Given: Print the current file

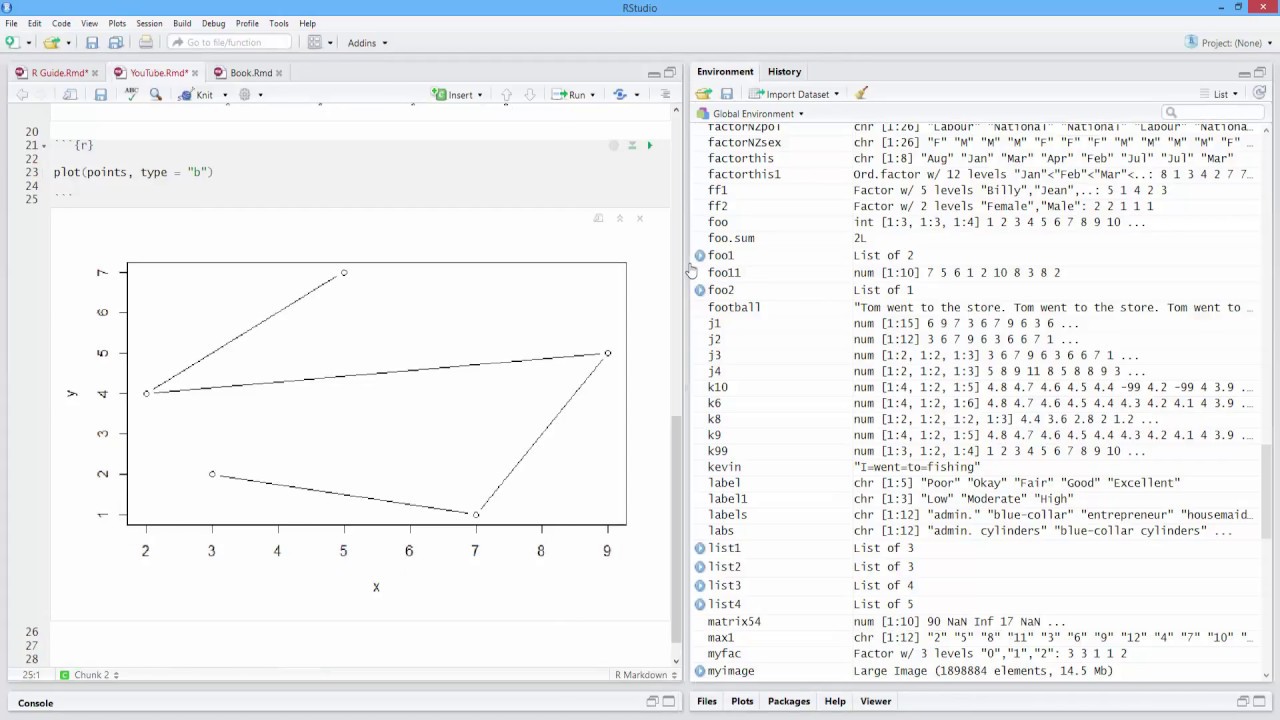Looking at the screenshot, I should pos(146,43).
